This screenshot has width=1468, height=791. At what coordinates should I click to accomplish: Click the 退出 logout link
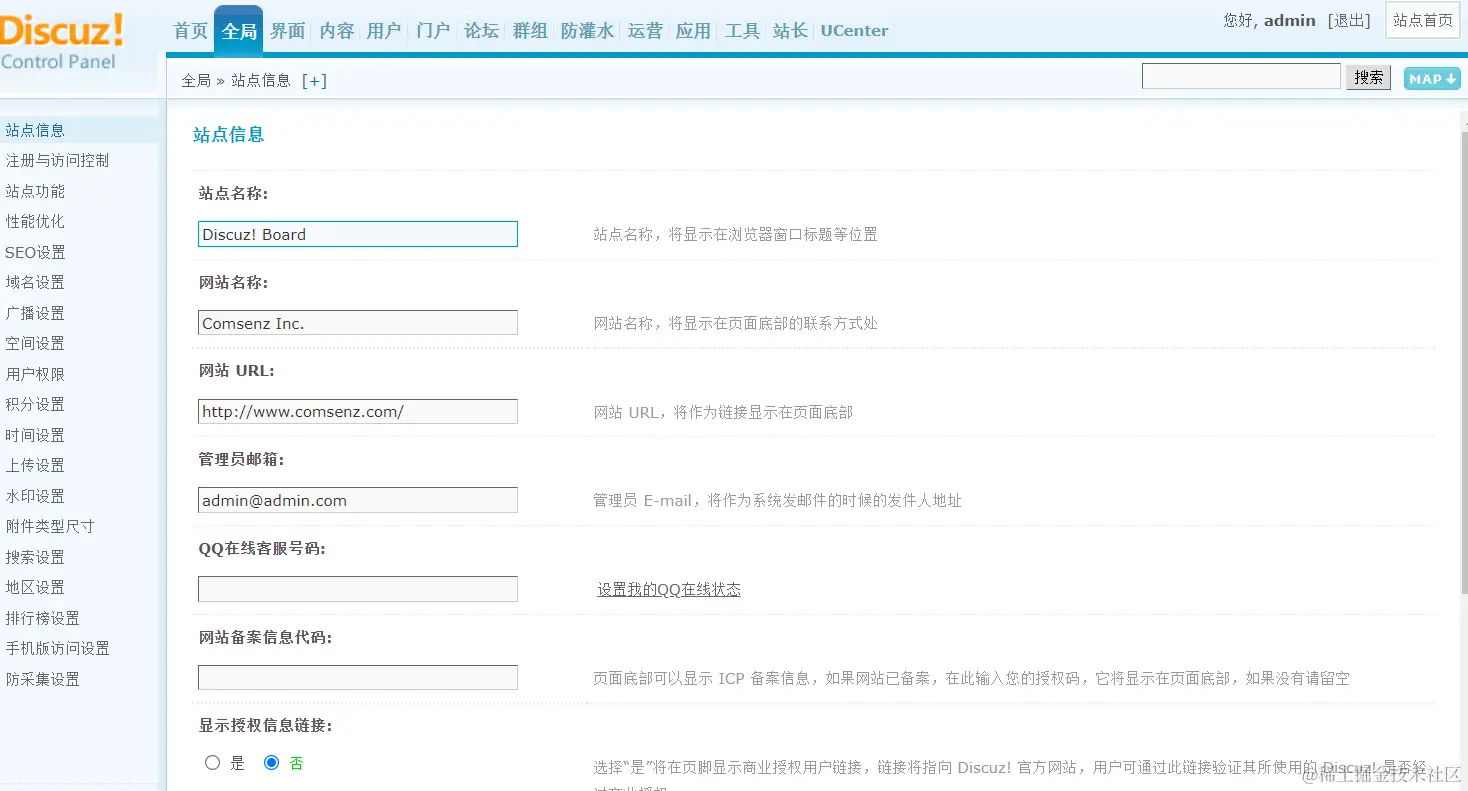[x=1349, y=21]
